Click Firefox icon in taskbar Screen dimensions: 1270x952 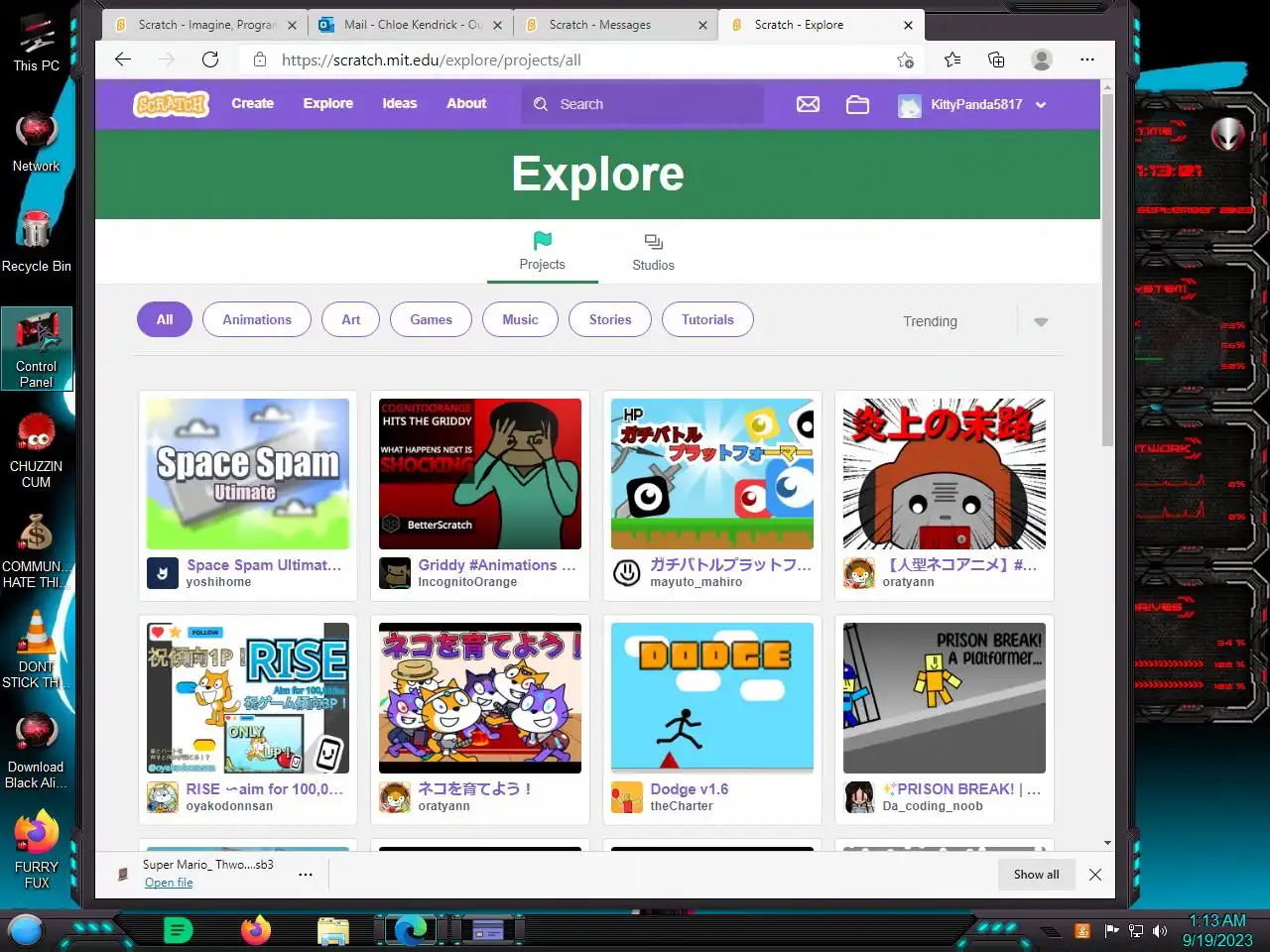point(256,930)
